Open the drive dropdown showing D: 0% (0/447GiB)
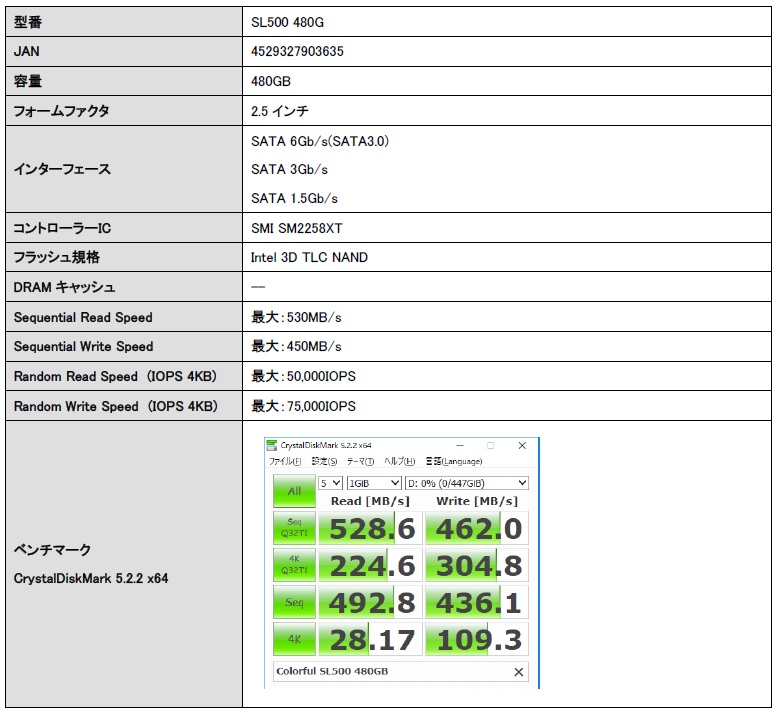The width and height of the screenshot is (777, 714). (467, 483)
